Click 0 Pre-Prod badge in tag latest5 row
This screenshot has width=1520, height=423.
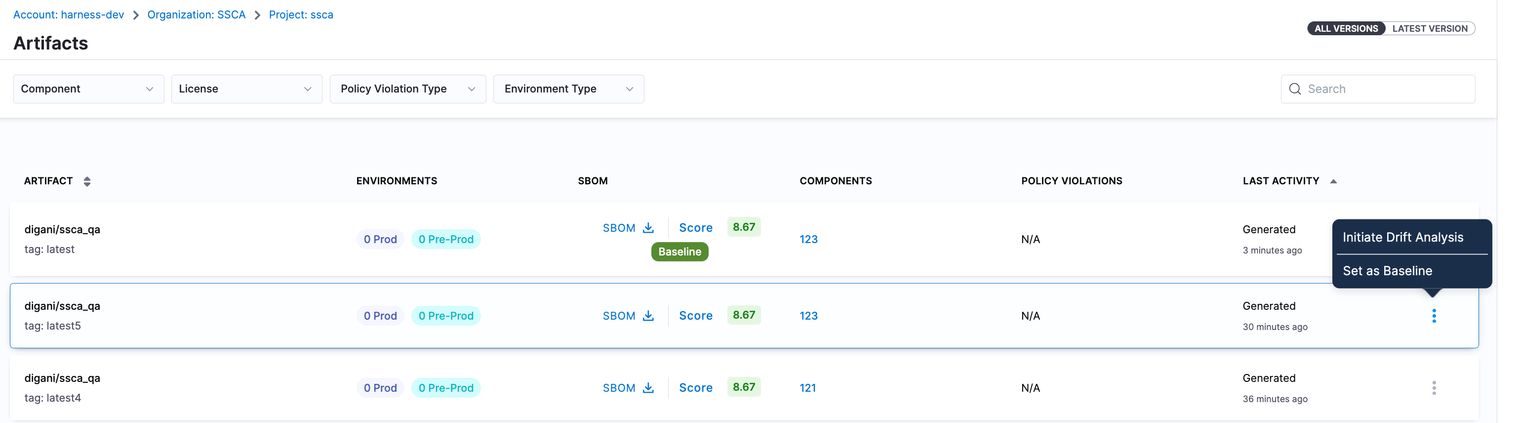(x=446, y=316)
